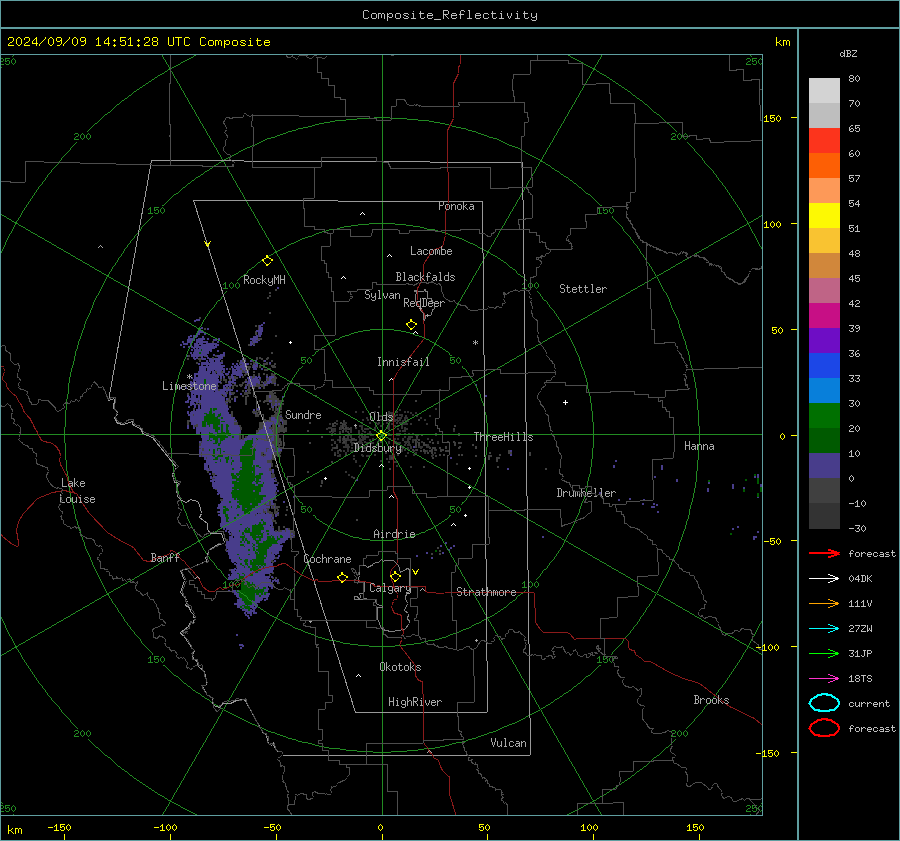Click the 'Innisfail' map label
The height and width of the screenshot is (841, 900).
pyautogui.click(x=403, y=362)
